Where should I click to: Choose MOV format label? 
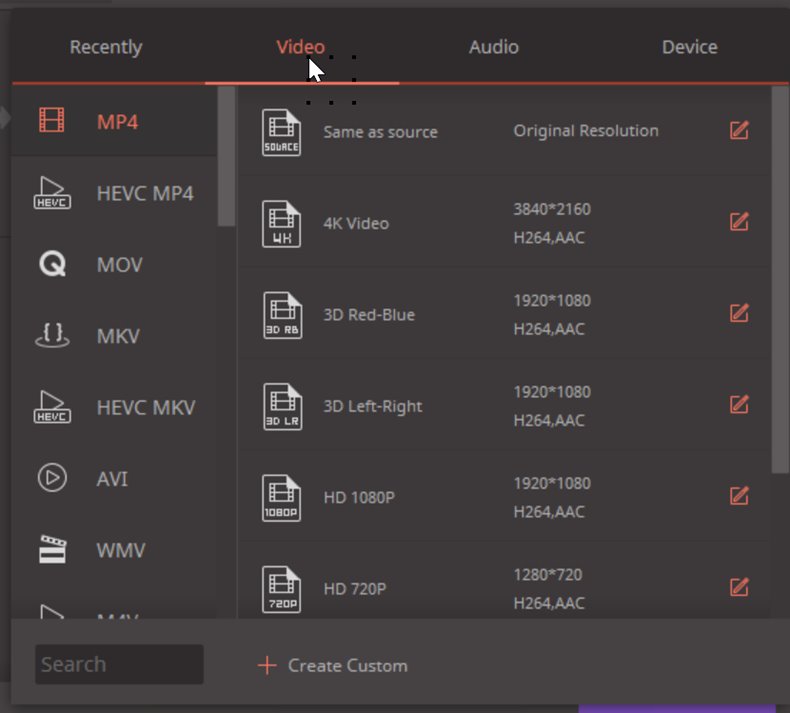tap(120, 265)
